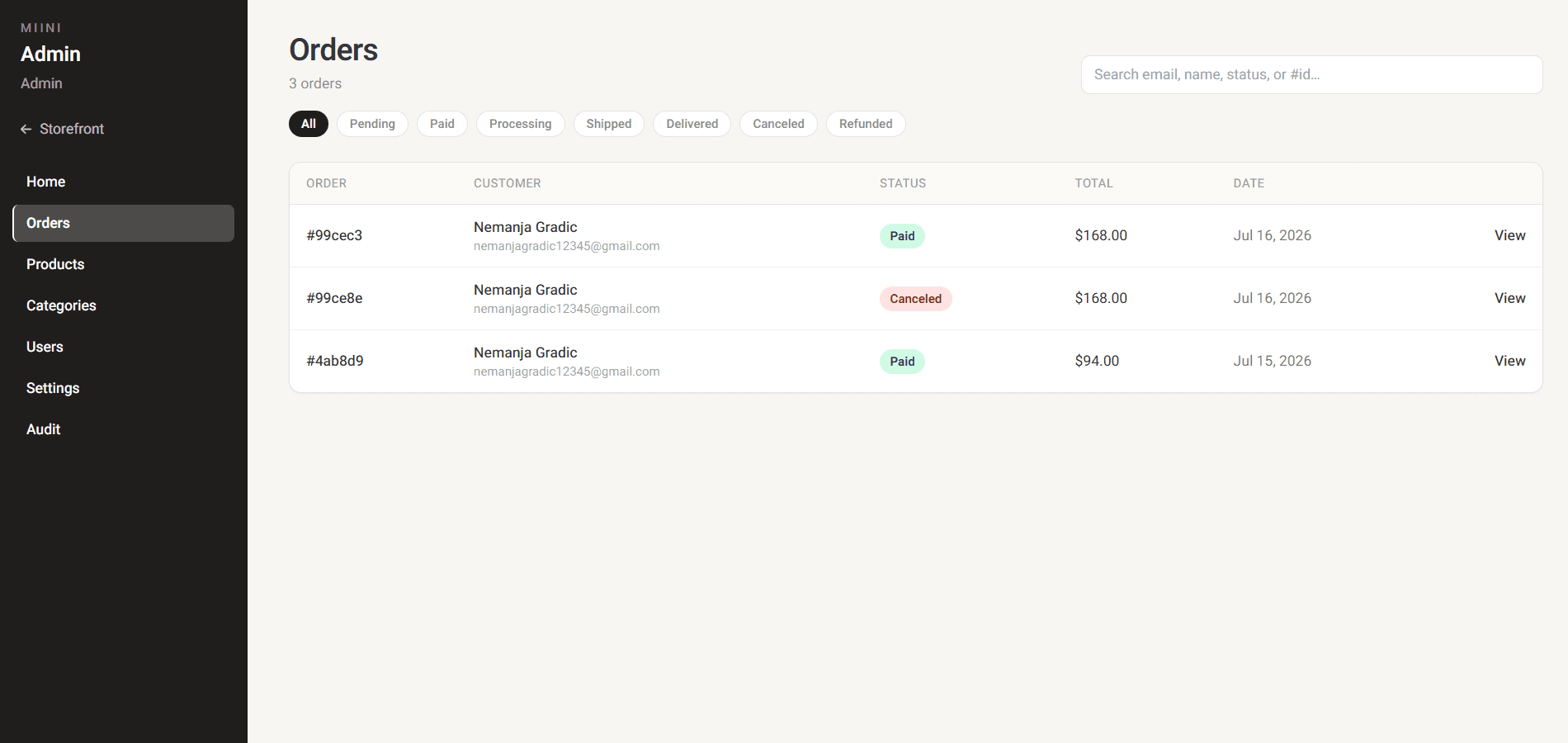Open Categories in the sidebar

tap(124, 305)
